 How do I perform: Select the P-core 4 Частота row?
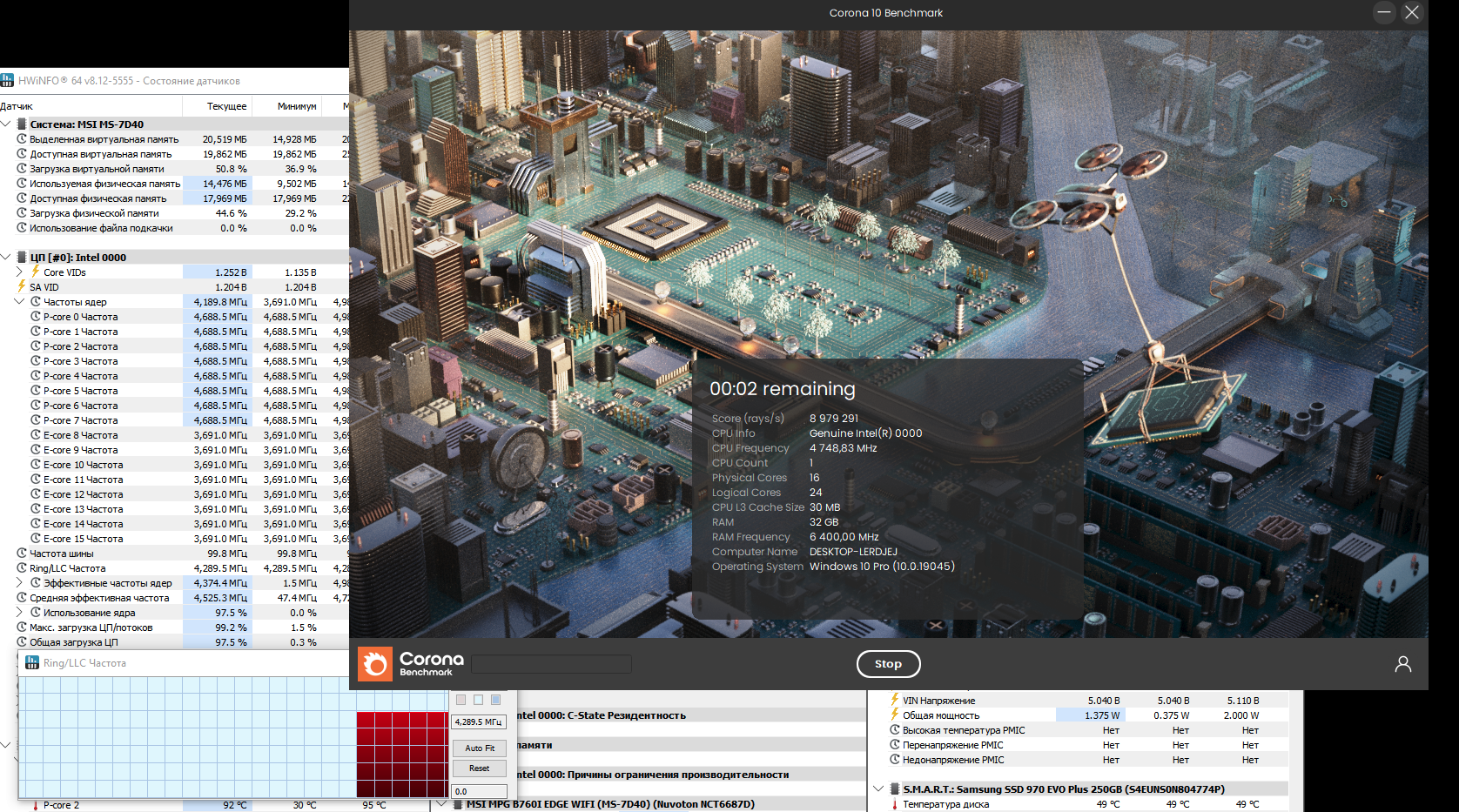(x=174, y=376)
